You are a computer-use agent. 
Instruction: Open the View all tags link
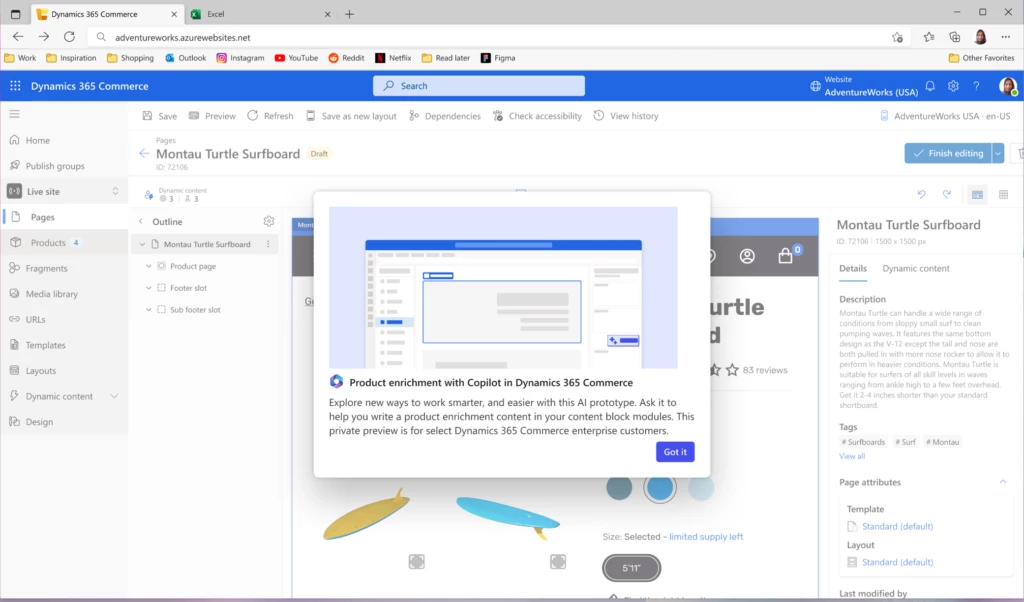pyautogui.click(x=853, y=455)
